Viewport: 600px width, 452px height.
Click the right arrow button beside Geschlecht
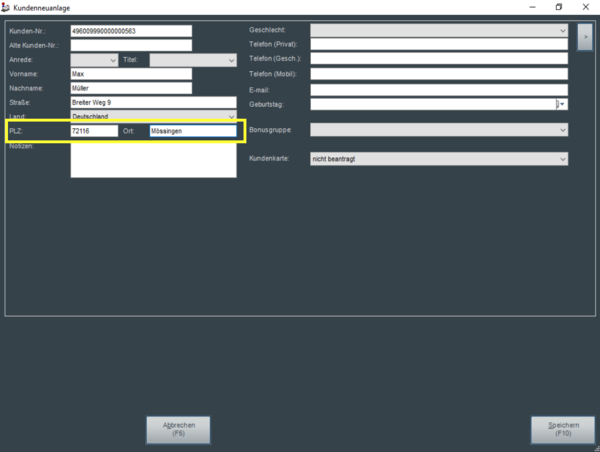click(585, 37)
